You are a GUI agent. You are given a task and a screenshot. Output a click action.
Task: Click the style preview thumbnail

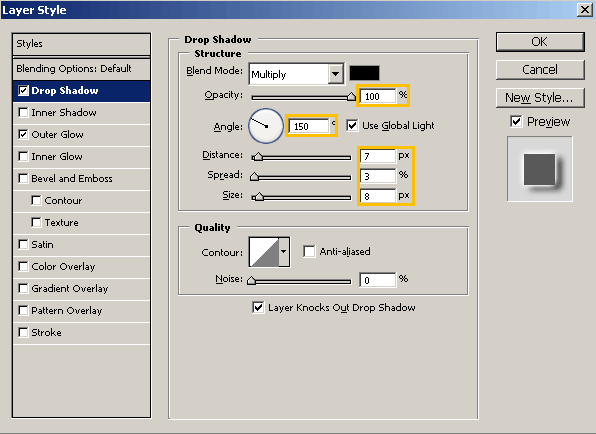539,169
